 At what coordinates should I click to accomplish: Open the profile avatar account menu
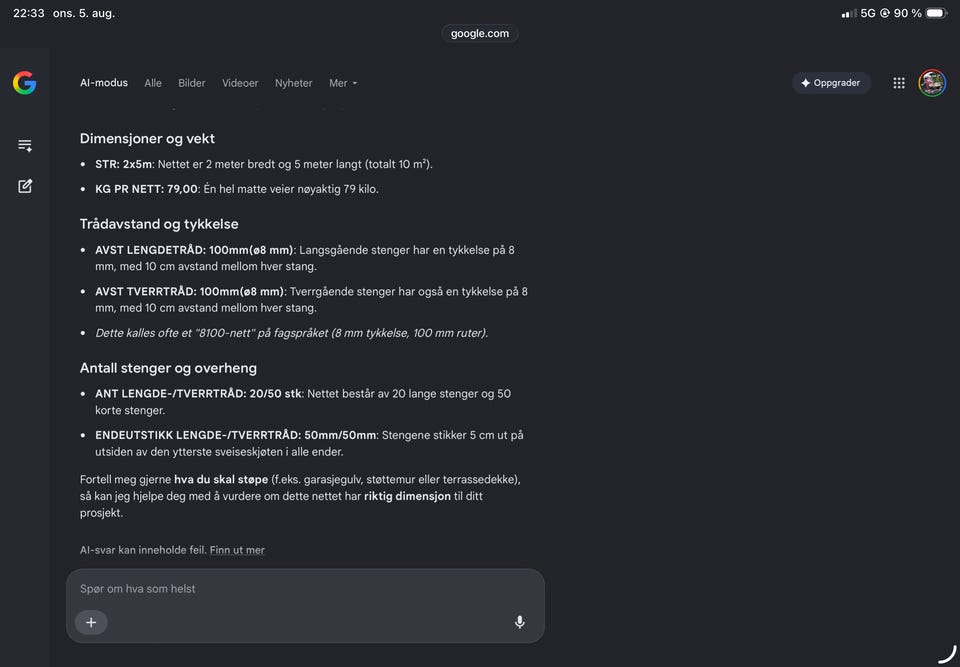(932, 83)
